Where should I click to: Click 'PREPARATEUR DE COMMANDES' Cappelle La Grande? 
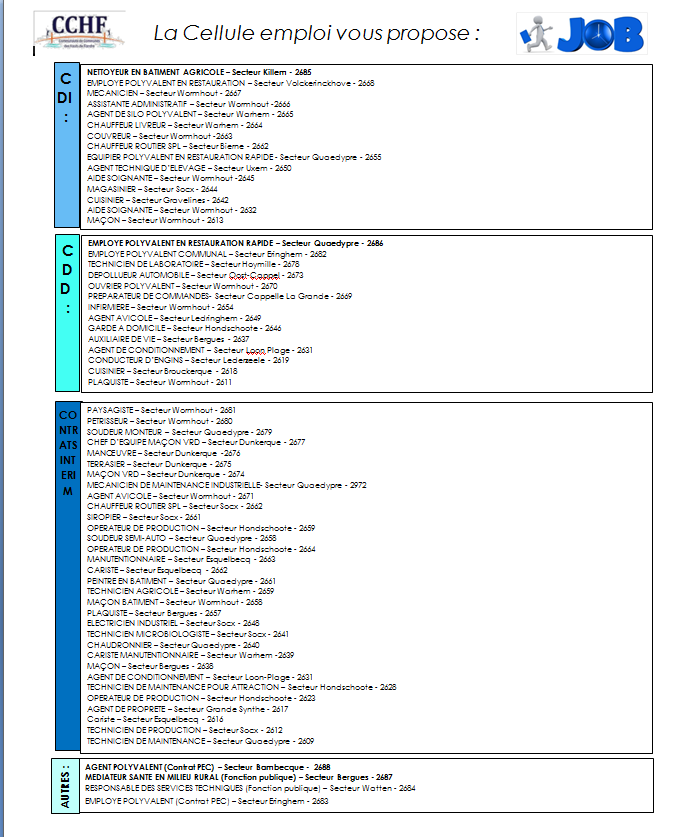click(220, 296)
